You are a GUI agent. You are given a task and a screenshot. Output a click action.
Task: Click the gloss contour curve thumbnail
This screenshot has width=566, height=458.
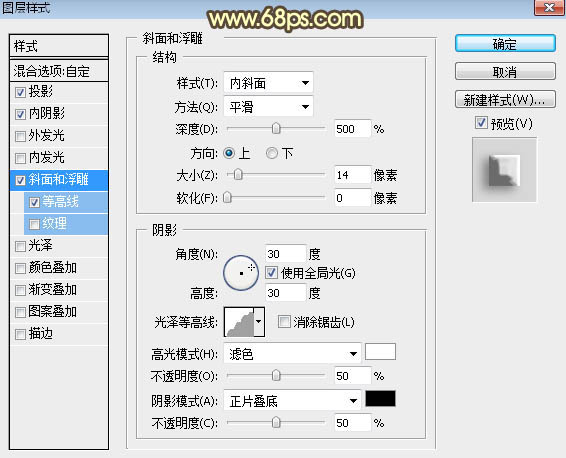point(239,322)
